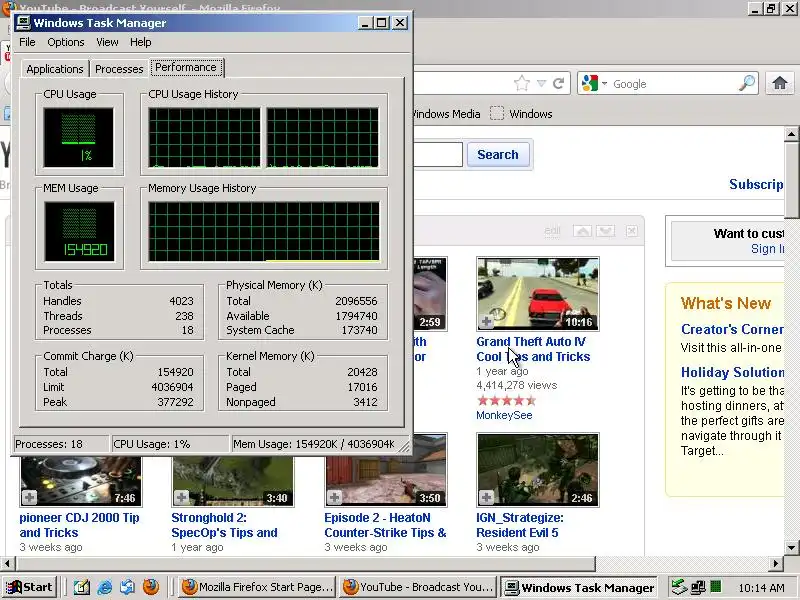Click the horizontal scrollbar right arrow
The image size is (800, 600).
(776, 564)
